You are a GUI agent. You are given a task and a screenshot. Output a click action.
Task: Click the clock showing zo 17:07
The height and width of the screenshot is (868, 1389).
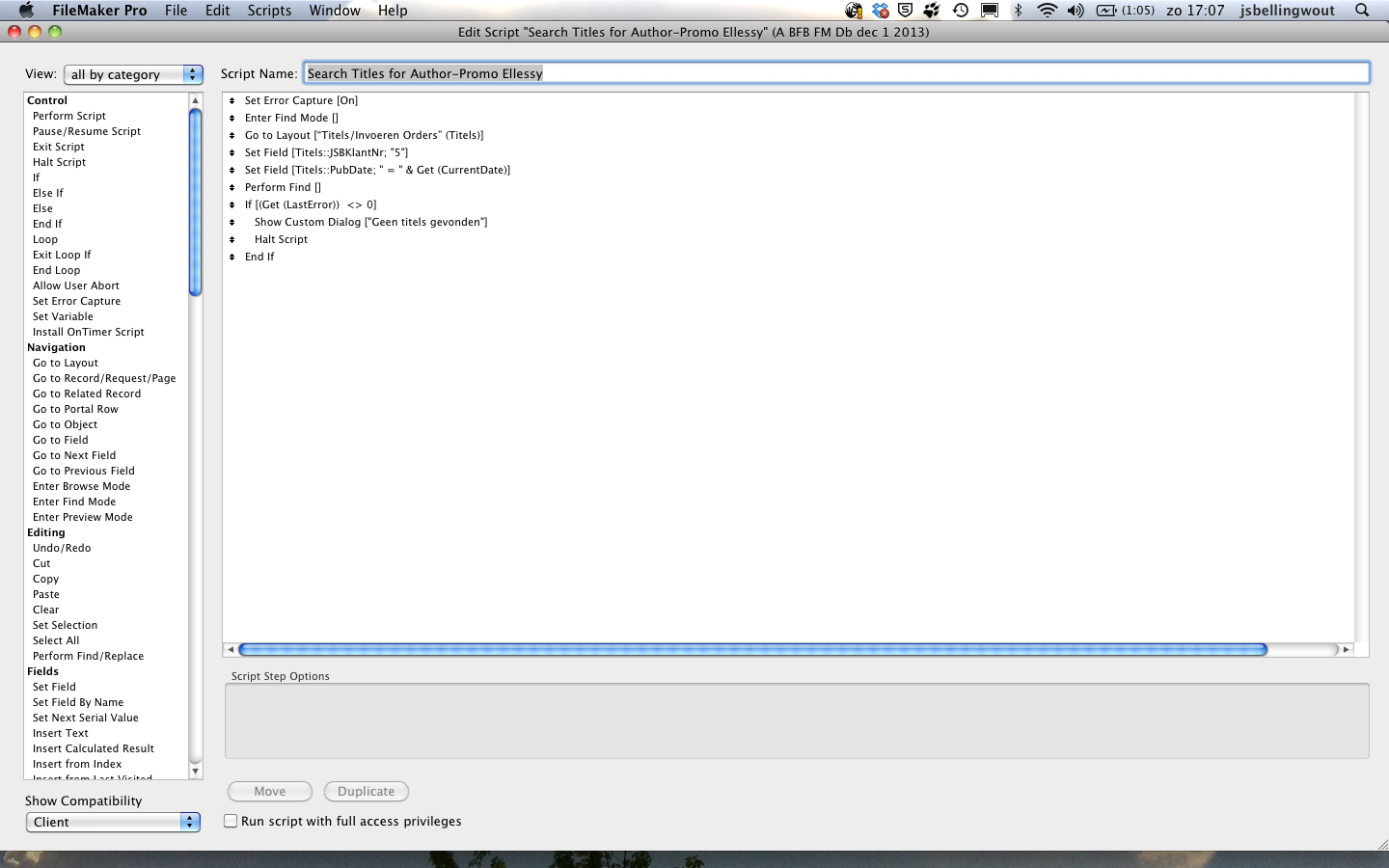(1195, 10)
